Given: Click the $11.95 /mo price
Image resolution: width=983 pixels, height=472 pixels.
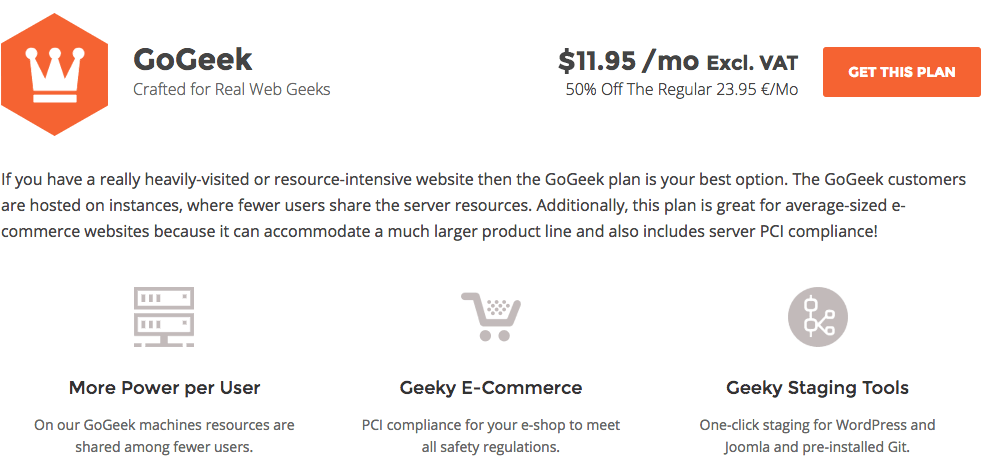Looking at the screenshot, I should (628, 61).
